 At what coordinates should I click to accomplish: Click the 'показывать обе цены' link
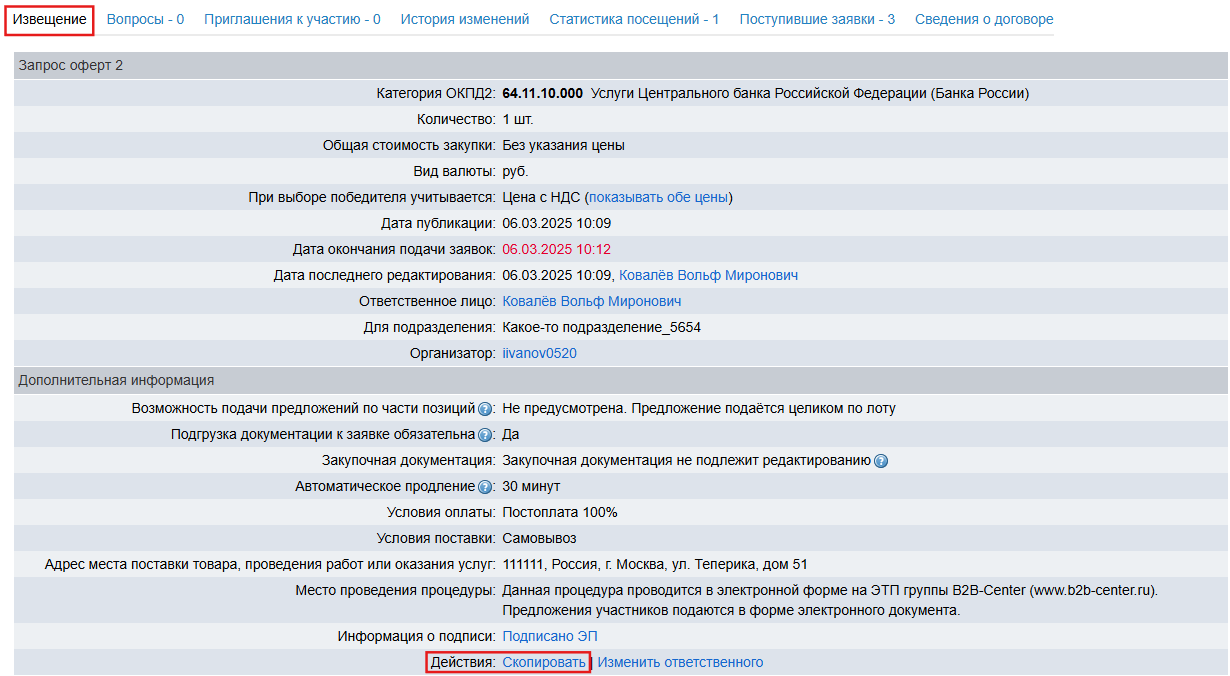pyautogui.click(x=658, y=197)
